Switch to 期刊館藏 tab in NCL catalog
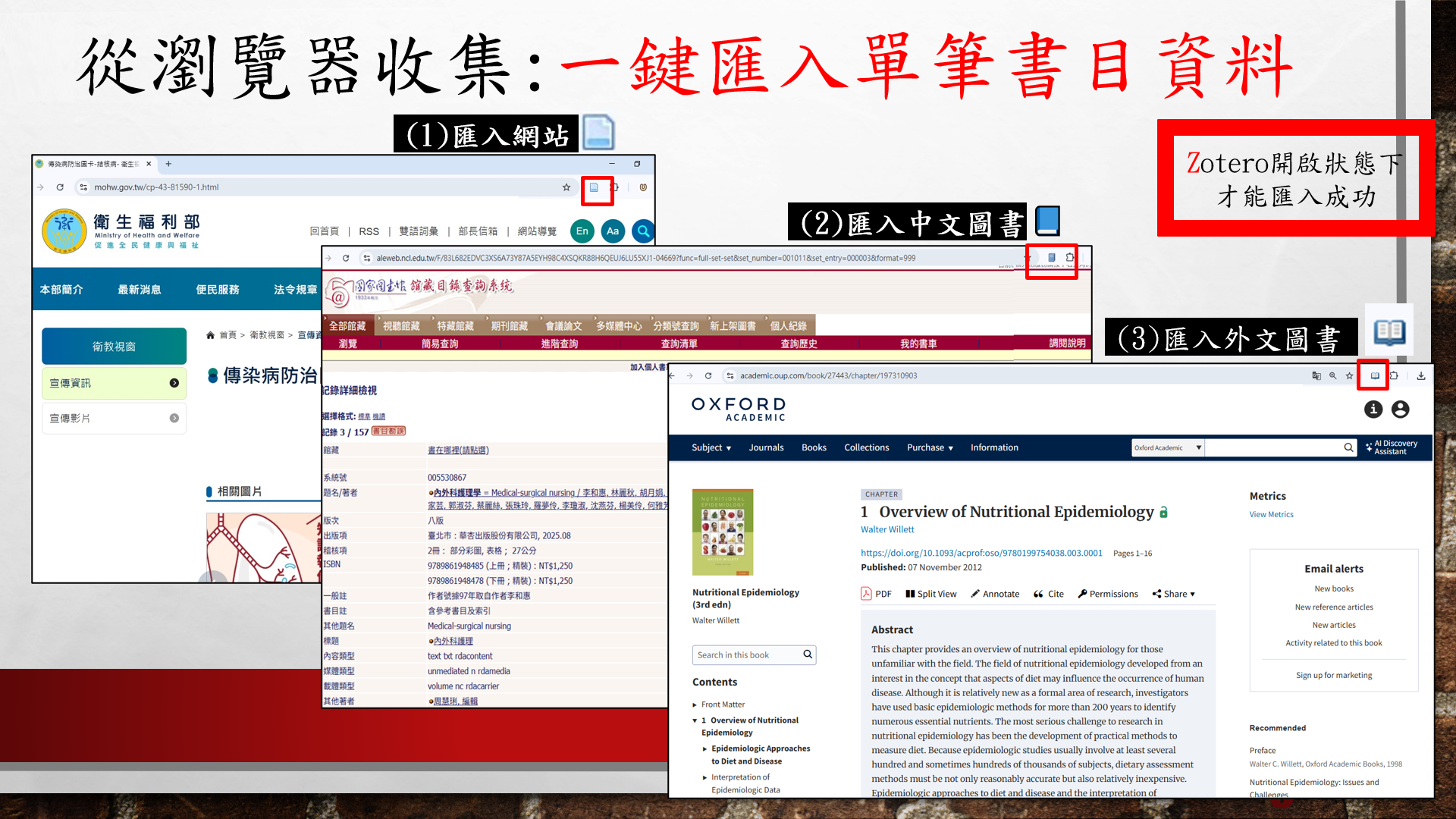Image resolution: width=1456 pixels, height=819 pixels. [x=509, y=325]
